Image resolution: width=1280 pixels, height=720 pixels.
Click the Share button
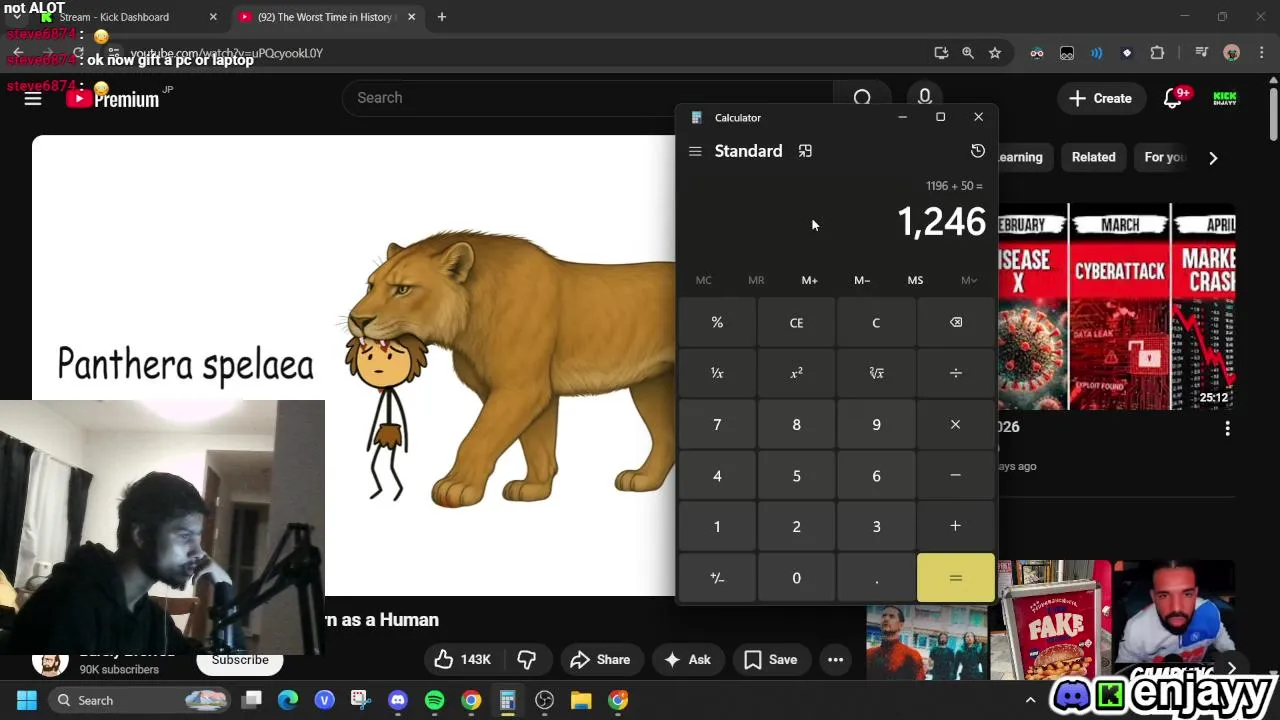(600, 659)
